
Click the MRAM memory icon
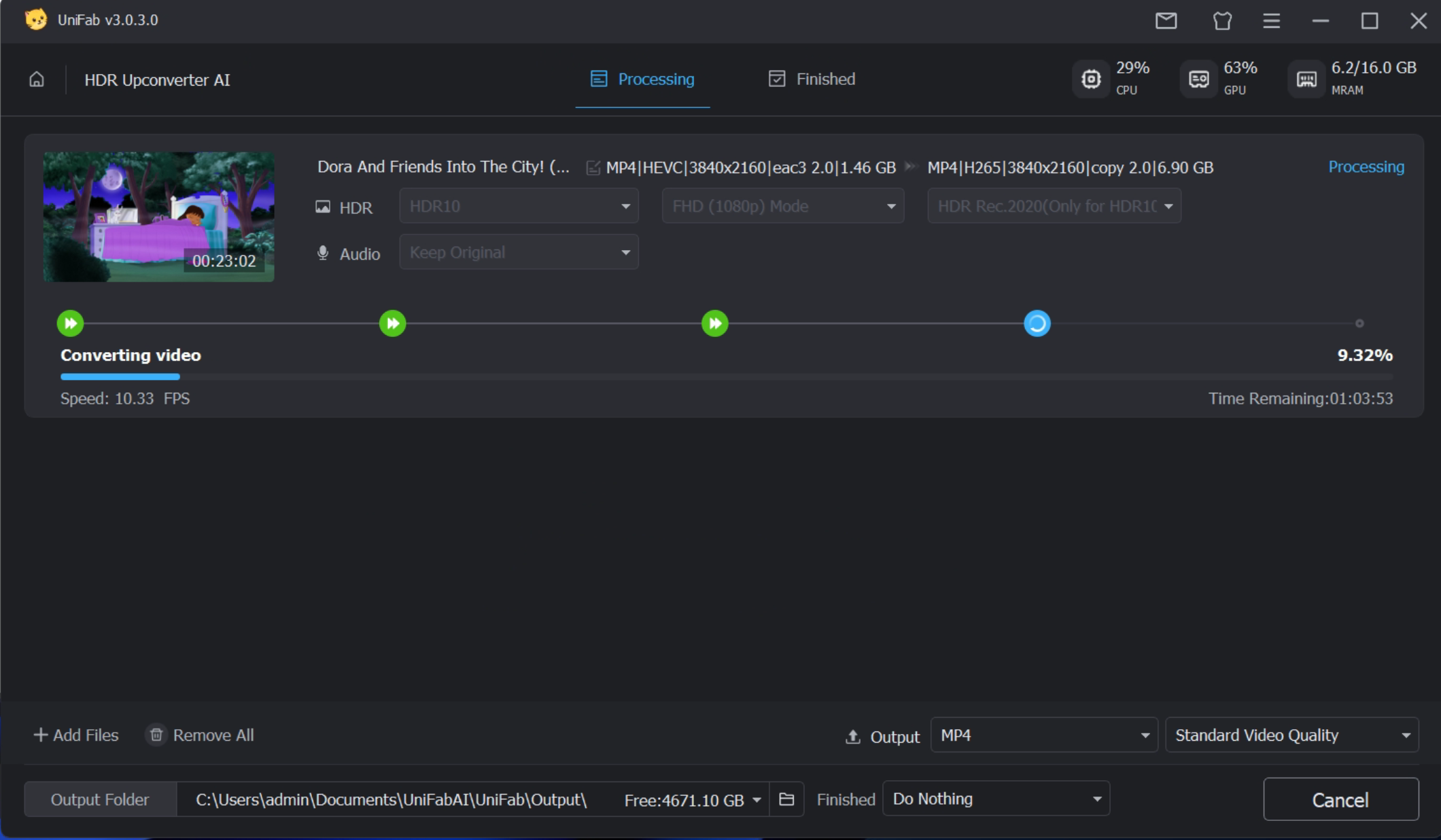(x=1306, y=80)
